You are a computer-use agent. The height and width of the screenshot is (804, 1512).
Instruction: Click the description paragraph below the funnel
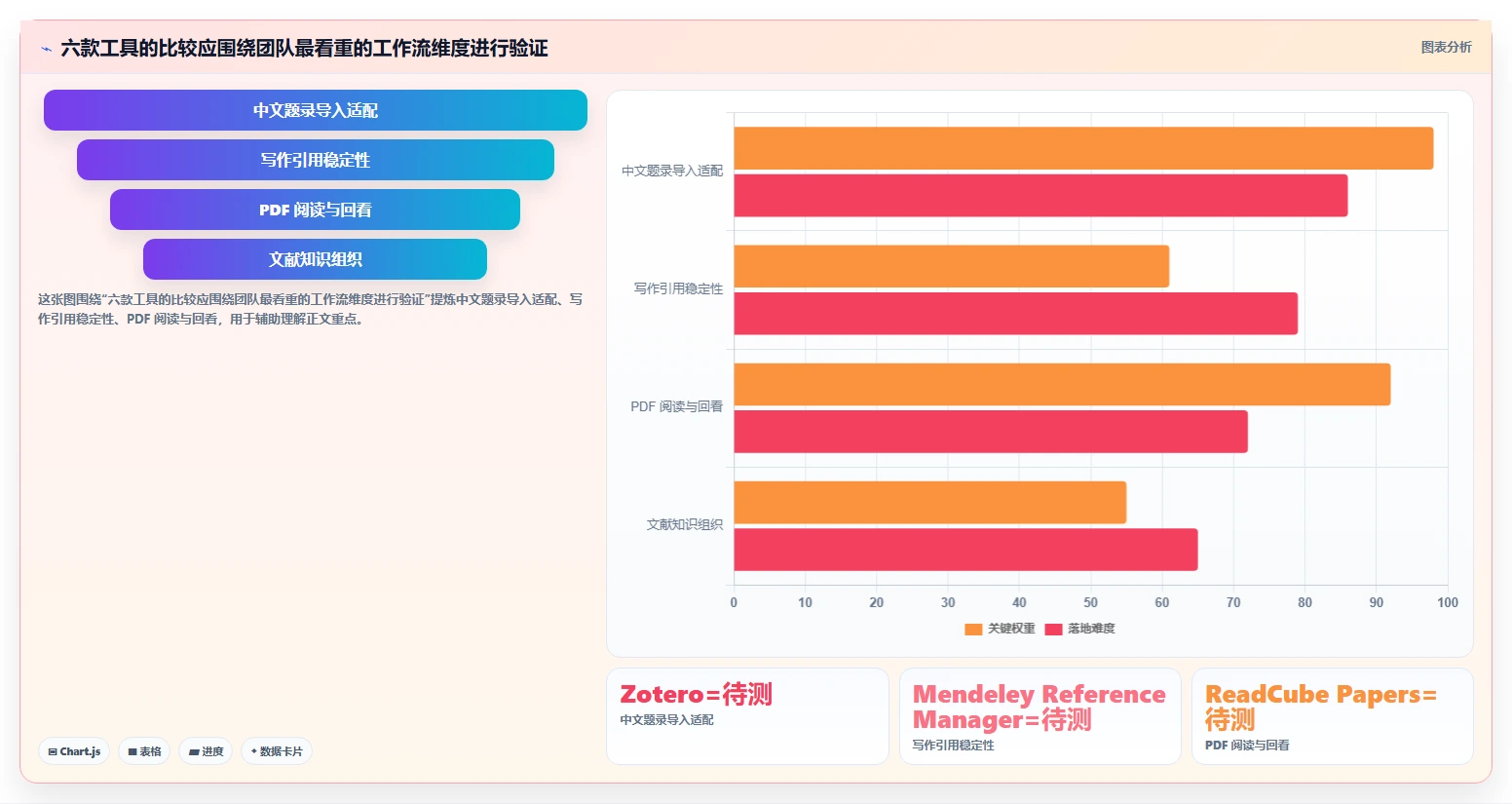coord(311,309)
